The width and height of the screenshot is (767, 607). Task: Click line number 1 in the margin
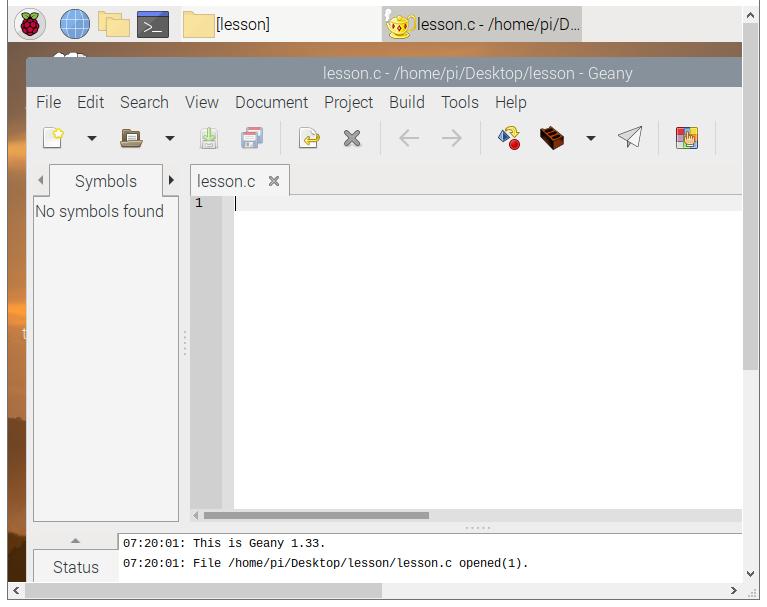coord(199,203)
